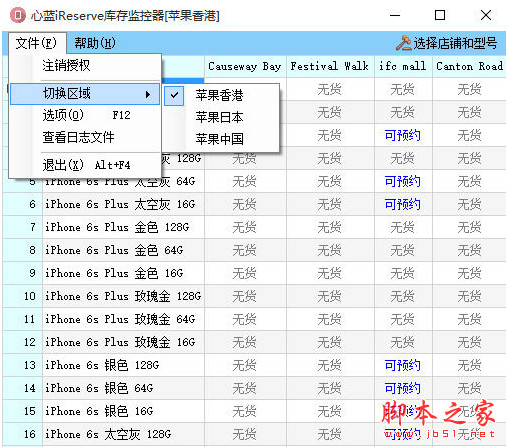Choose 查看日志文件 from the menu
Image resolution: width=507 pixels, height=447 pixels.
point(85,137)
